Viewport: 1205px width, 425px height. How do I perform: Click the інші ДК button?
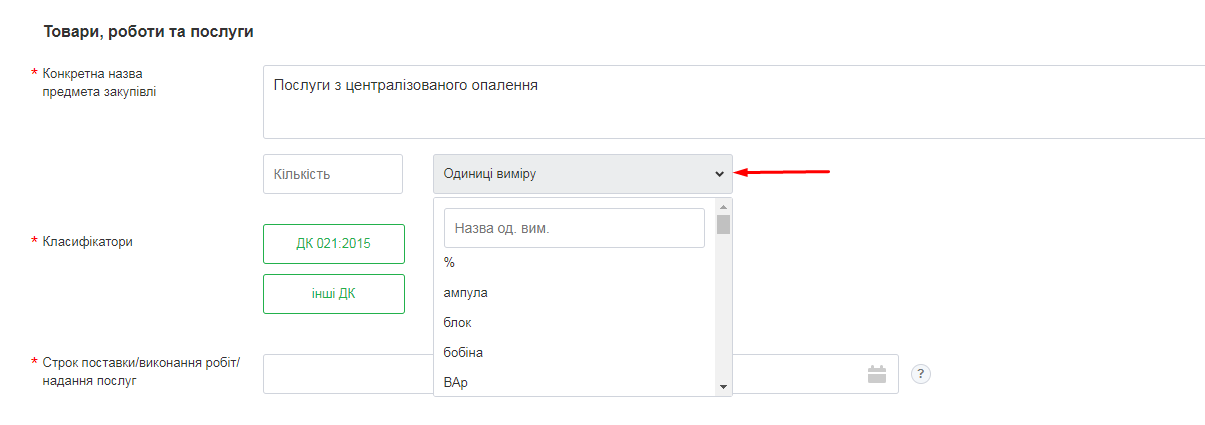334,294
